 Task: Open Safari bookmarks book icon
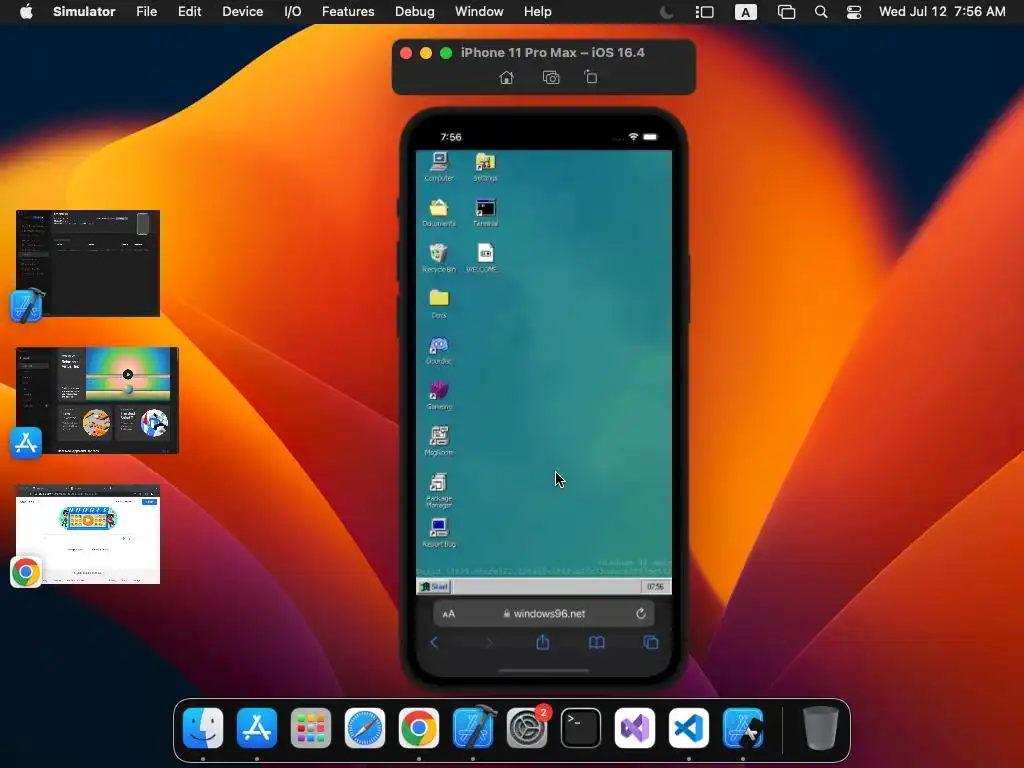tap(597, 643)
